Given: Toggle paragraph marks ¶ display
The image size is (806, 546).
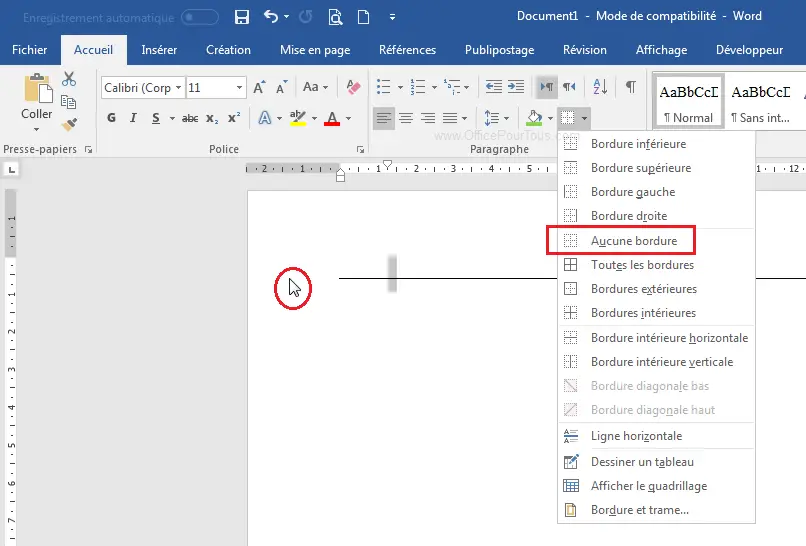Looking at the screenshot, I should [x=631, y=87].
